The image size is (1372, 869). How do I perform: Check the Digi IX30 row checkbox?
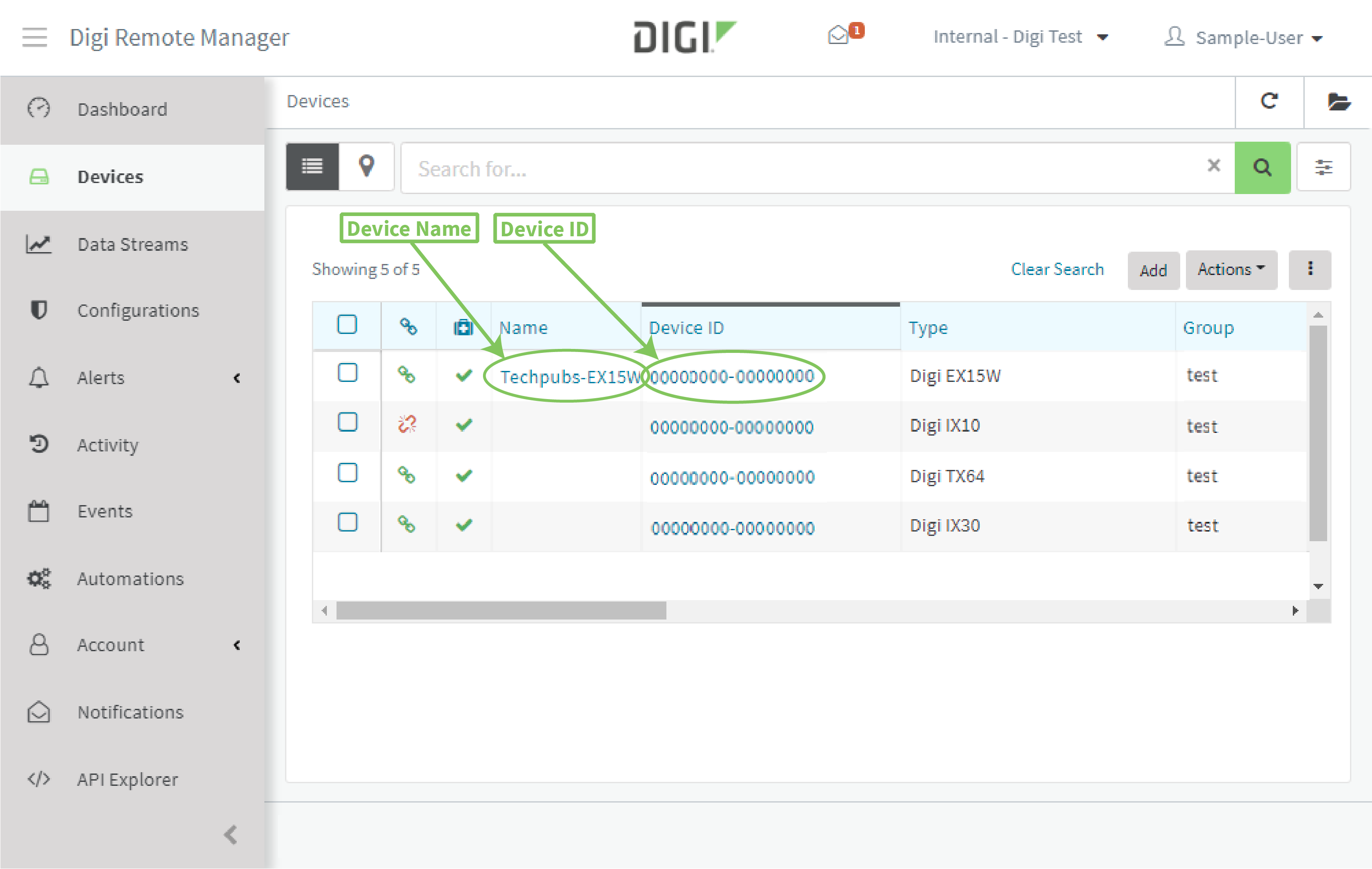(x=348, y=522)
